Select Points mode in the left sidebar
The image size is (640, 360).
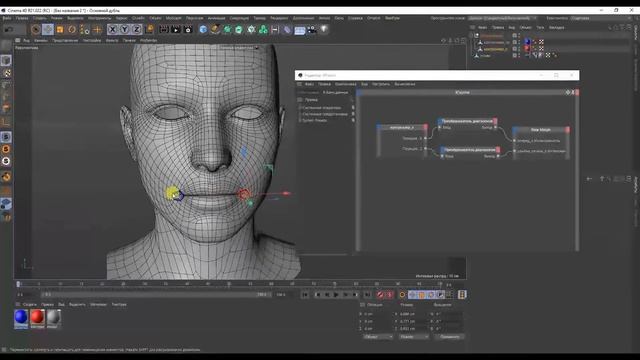6,85
